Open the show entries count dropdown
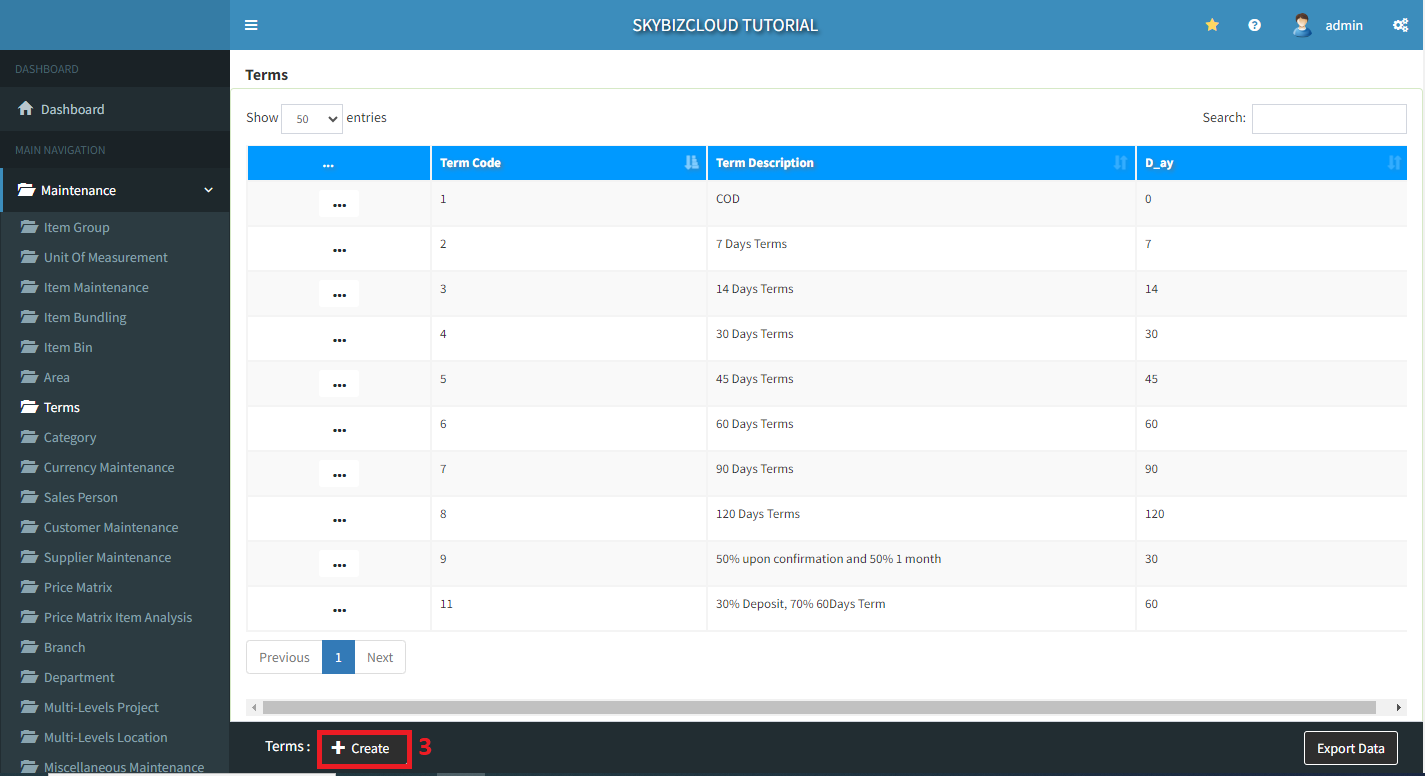Image resolution: width=1425 pixels, height=776 pixels. 312,119
